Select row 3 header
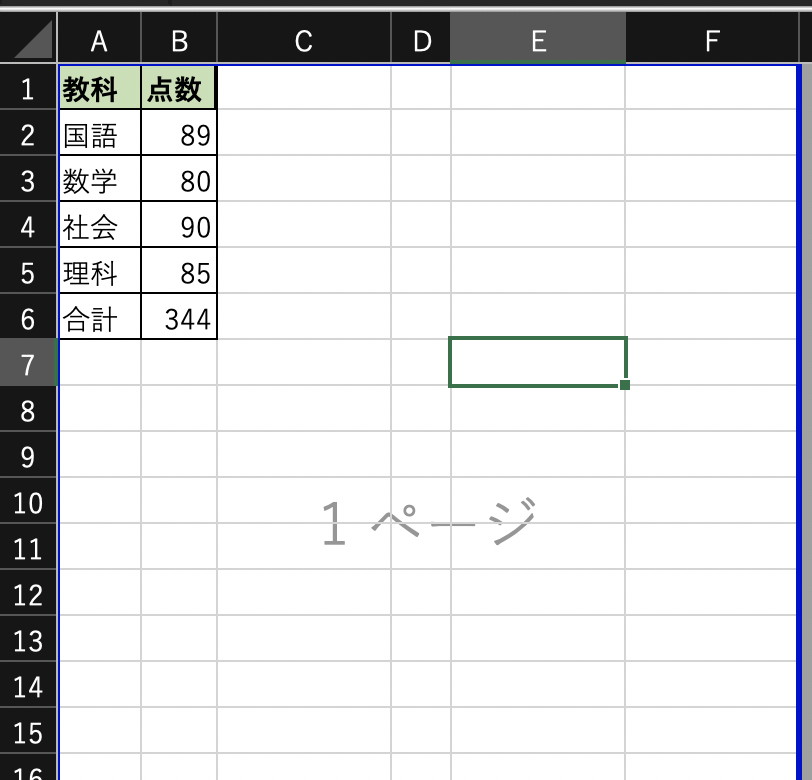The width and height of the screenshot is (812, 780). 28,179
